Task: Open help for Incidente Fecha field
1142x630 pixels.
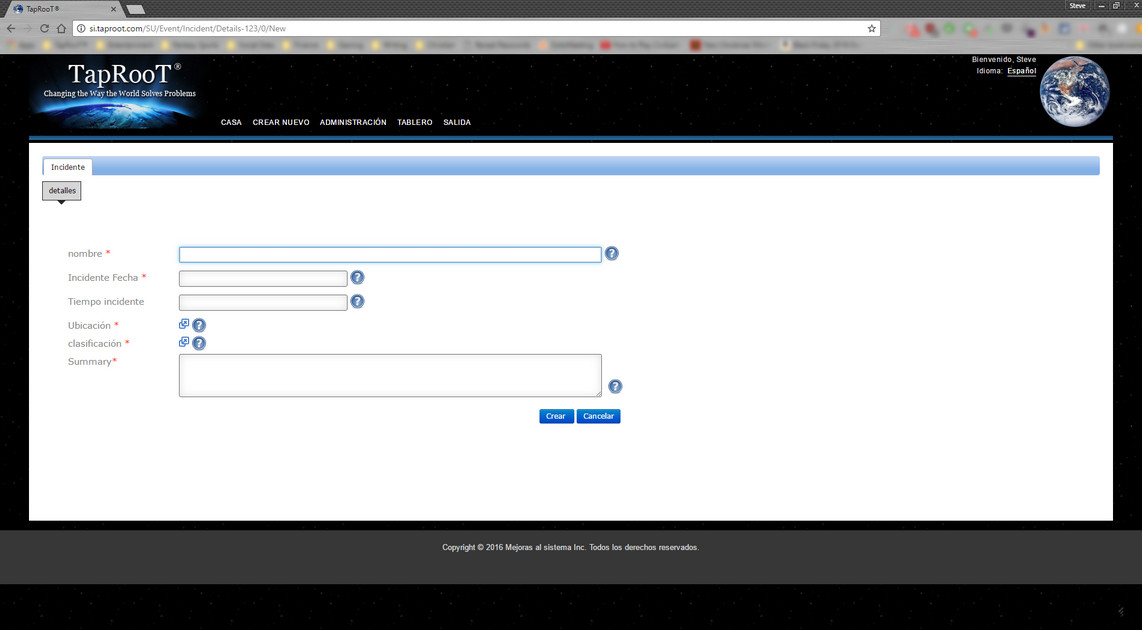Action: pyautogui.click(x=357, y=278)
